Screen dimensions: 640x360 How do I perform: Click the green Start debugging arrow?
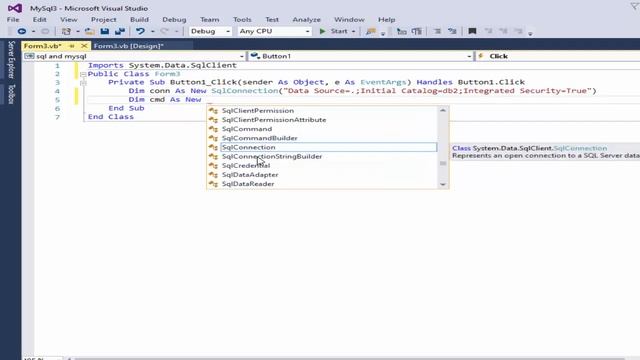point(322,31)
